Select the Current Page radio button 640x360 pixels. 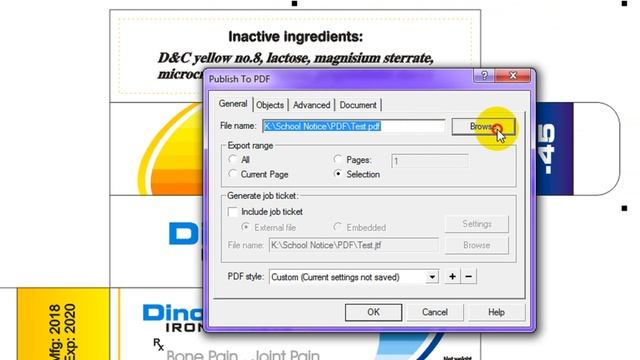(x=233, y=174)
